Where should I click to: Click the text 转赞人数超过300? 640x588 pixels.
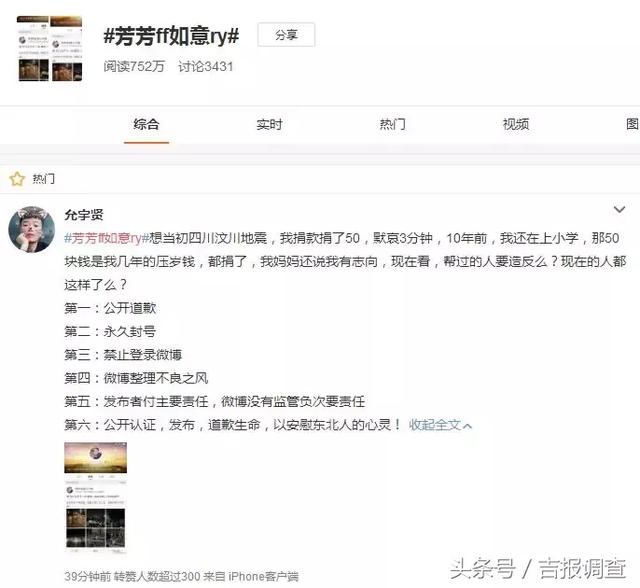coord(157,577)
